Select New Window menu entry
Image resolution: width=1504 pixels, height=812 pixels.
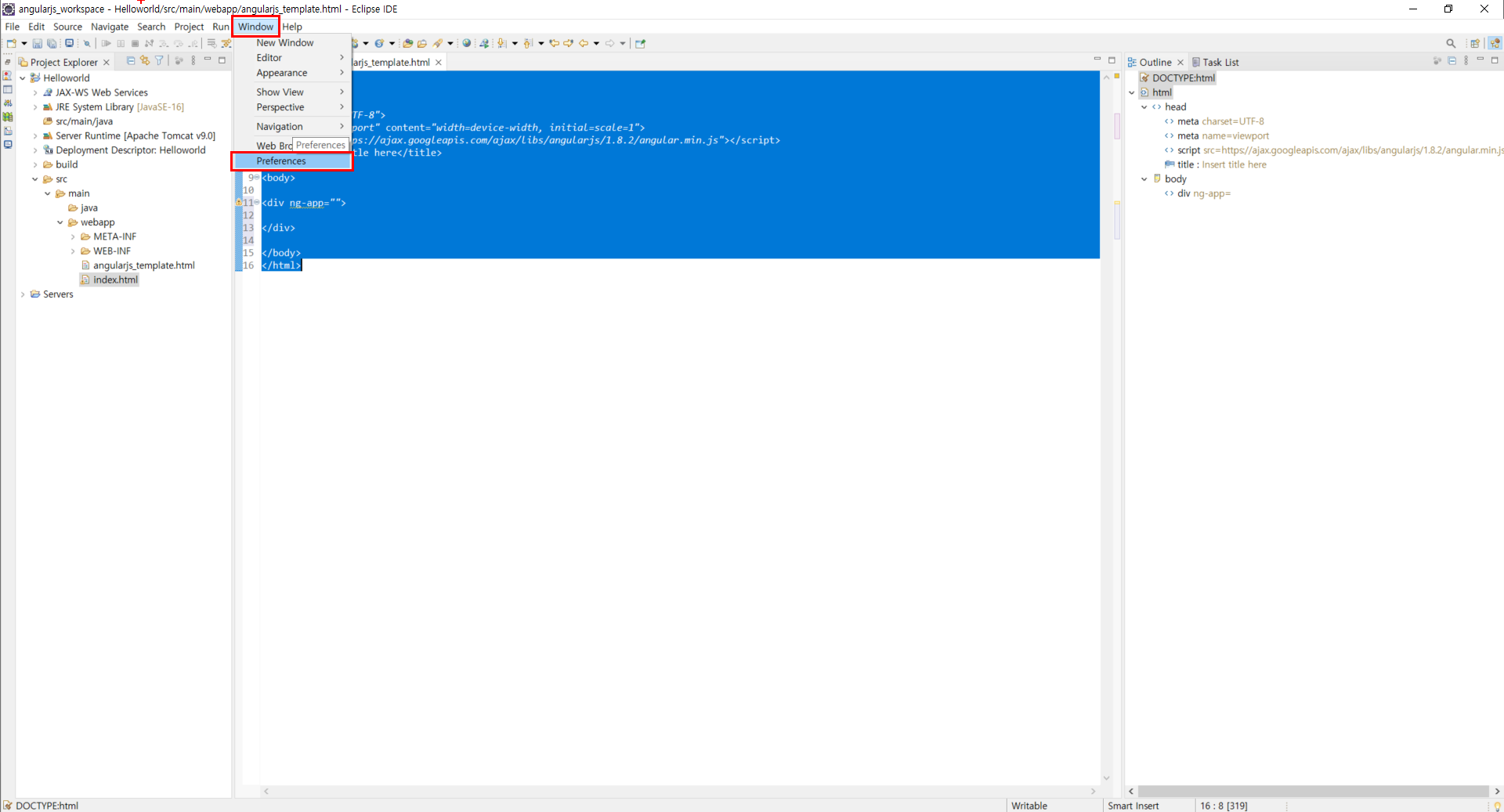pos(292,43)
